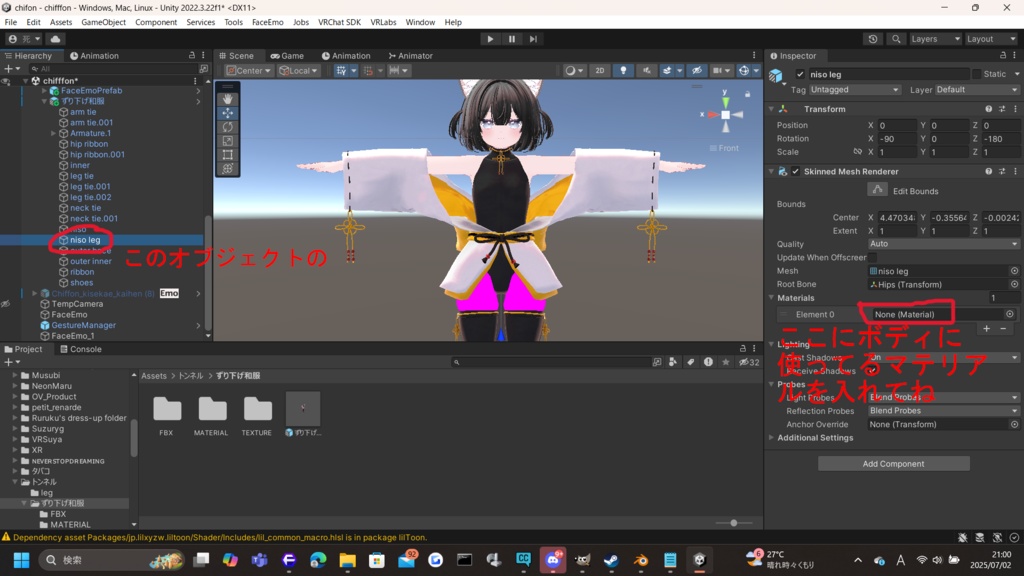Toggle Gizmos display in Scene
This screenshot has width=1024, height=576.
[x=743, y=71]
